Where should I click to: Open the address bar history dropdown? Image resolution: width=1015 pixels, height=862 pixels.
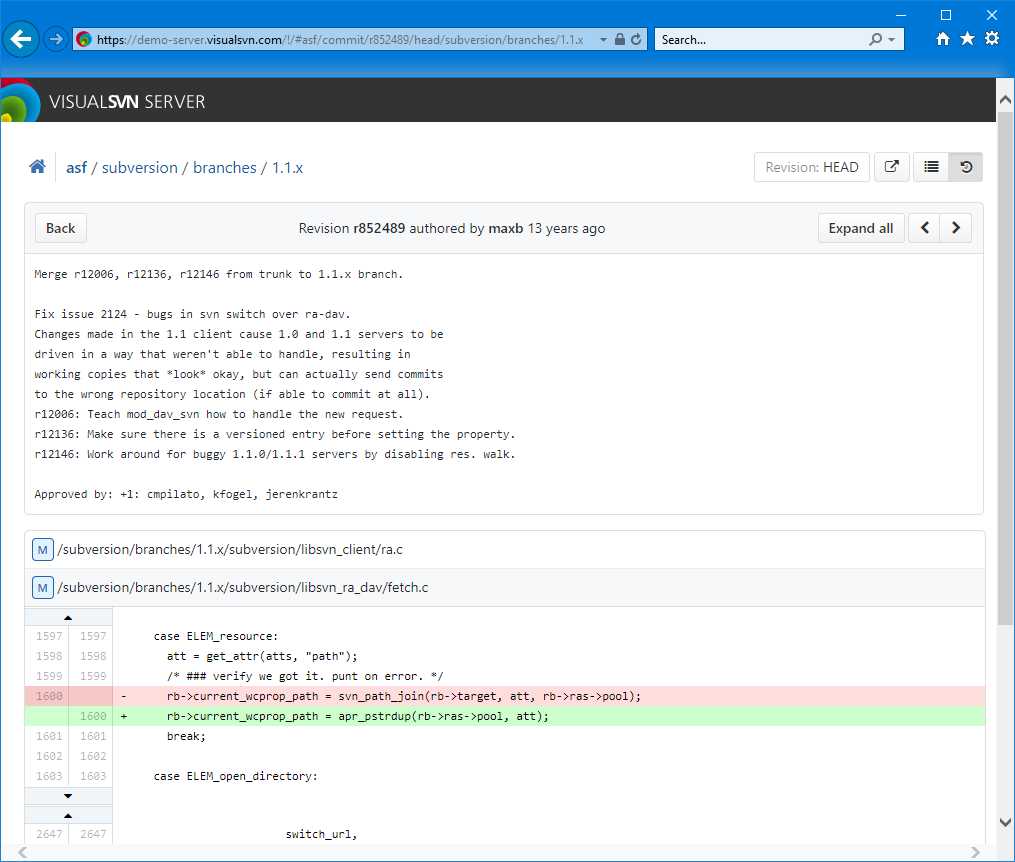603,39
